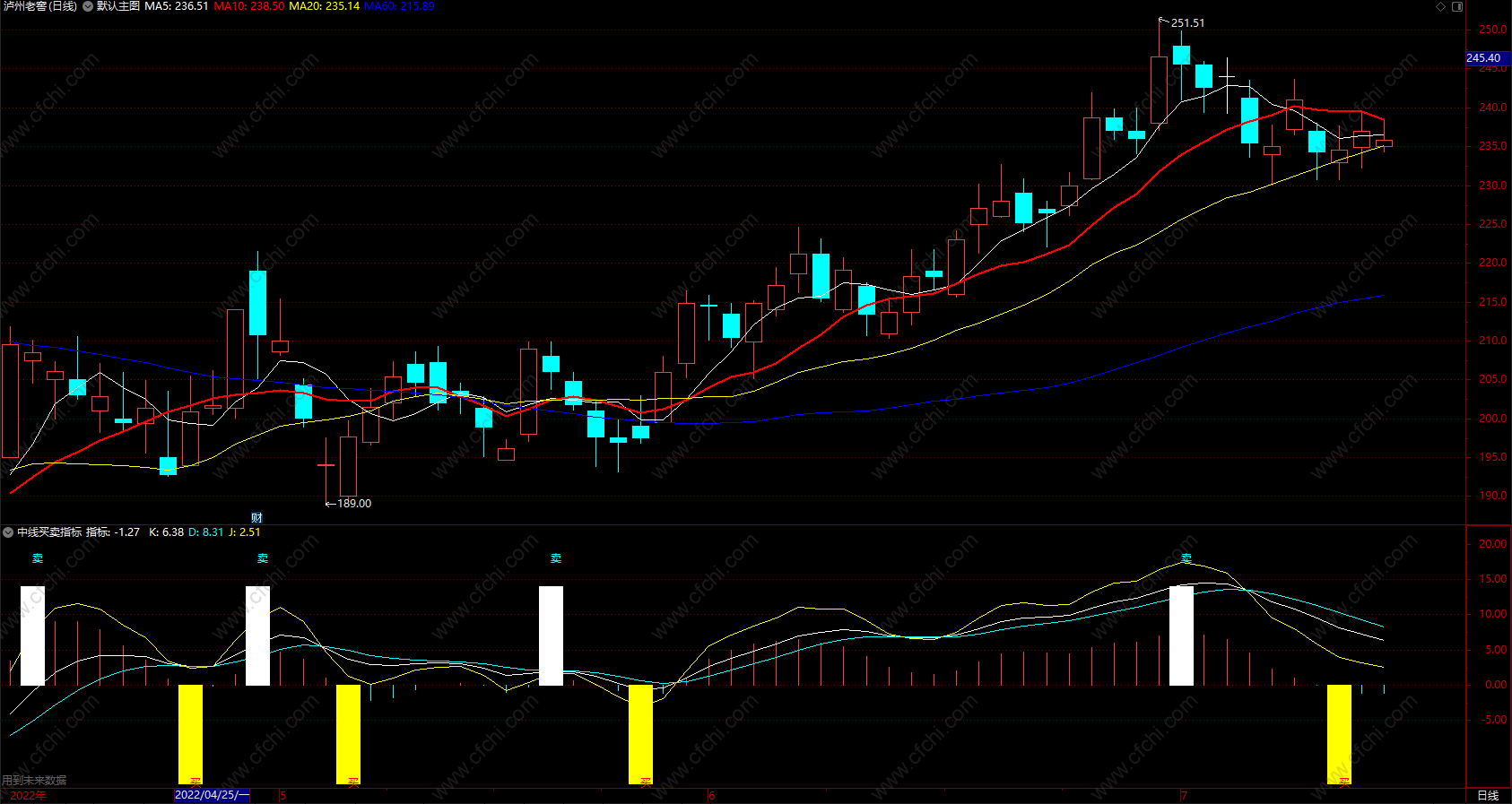Click the diamond icon at top right

1441,6
